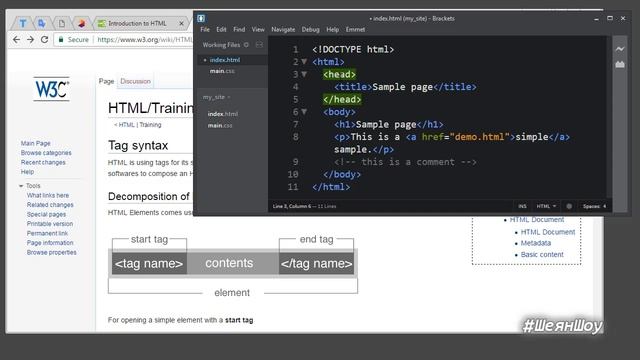640x360 pixels.
Task: Click the Chrome address bar URL
Action: [144, 40]
